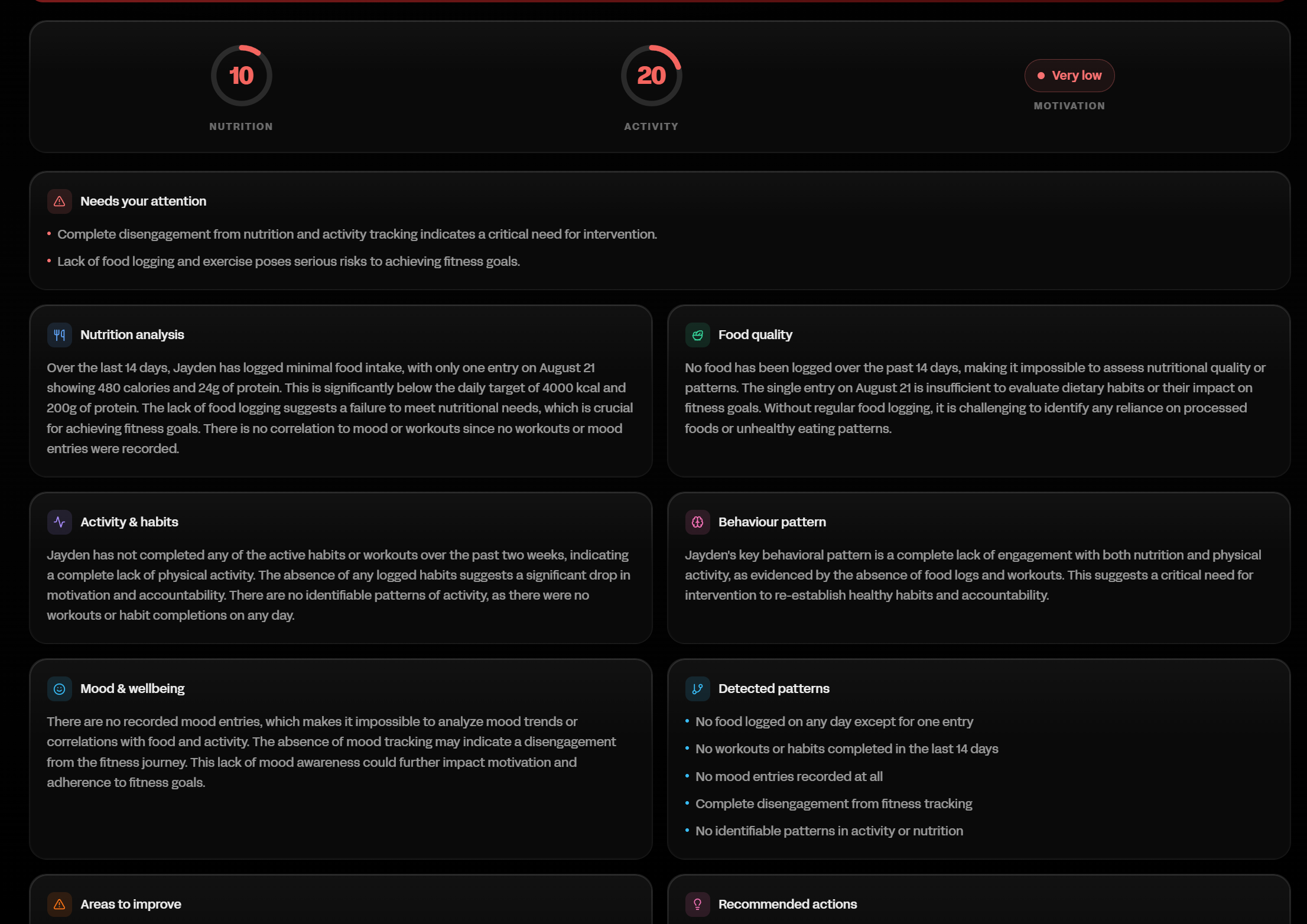
Task: Click 'No workouts or habits completed' item
Action: click(x=847, y=749)
